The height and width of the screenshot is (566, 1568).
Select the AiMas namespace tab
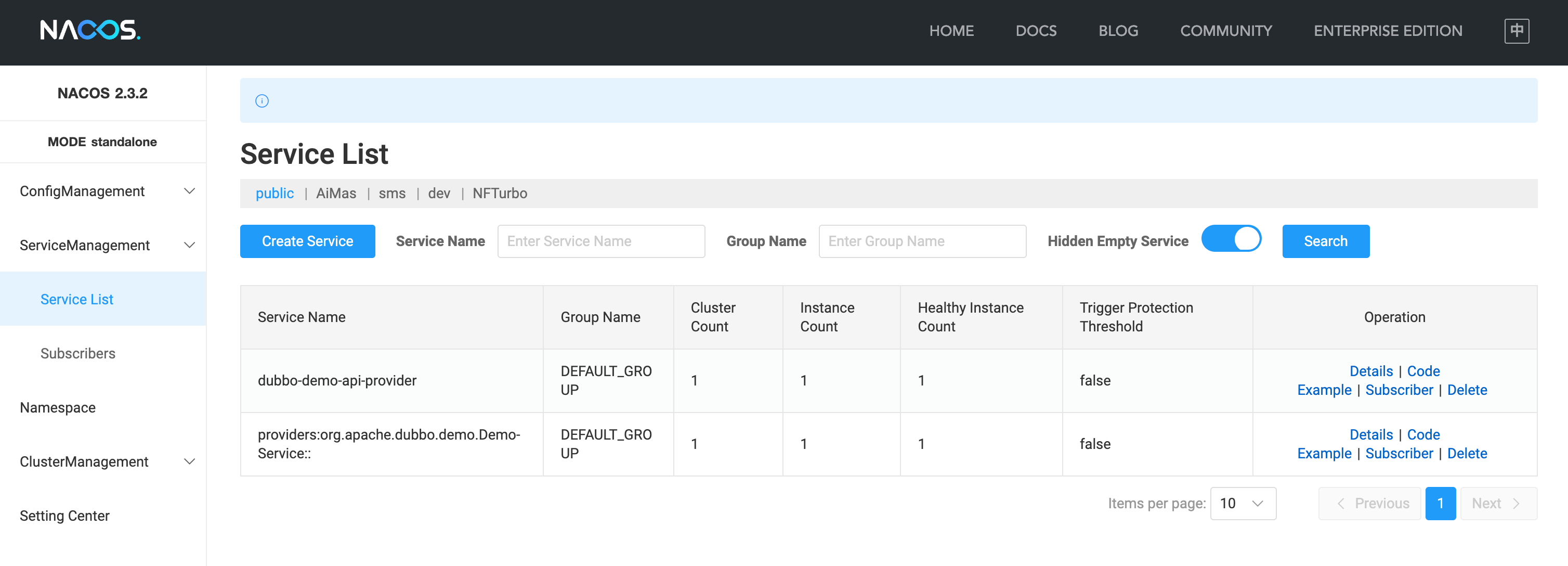point(336,193)
